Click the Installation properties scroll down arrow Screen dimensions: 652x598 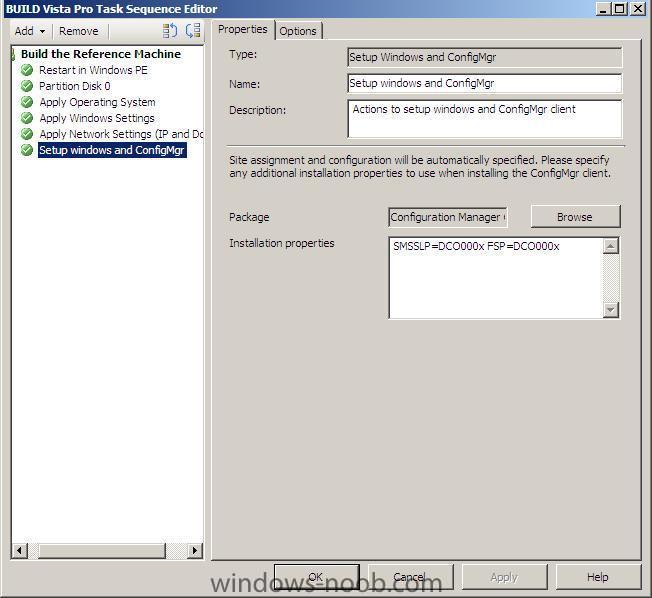tap(610, 310)
